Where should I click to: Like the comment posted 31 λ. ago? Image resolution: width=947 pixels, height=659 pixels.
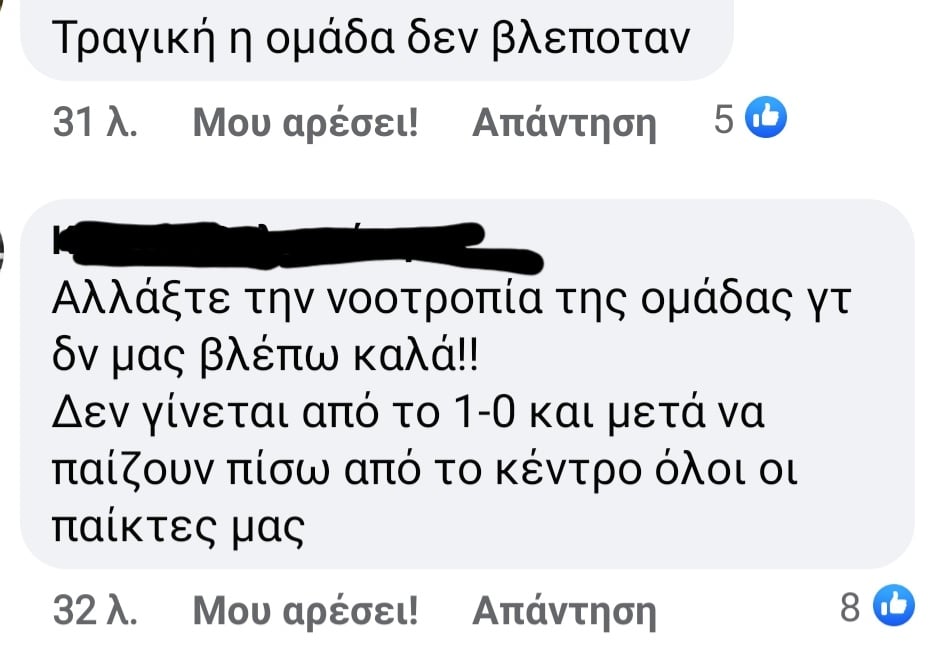click(x=306, y=123)
